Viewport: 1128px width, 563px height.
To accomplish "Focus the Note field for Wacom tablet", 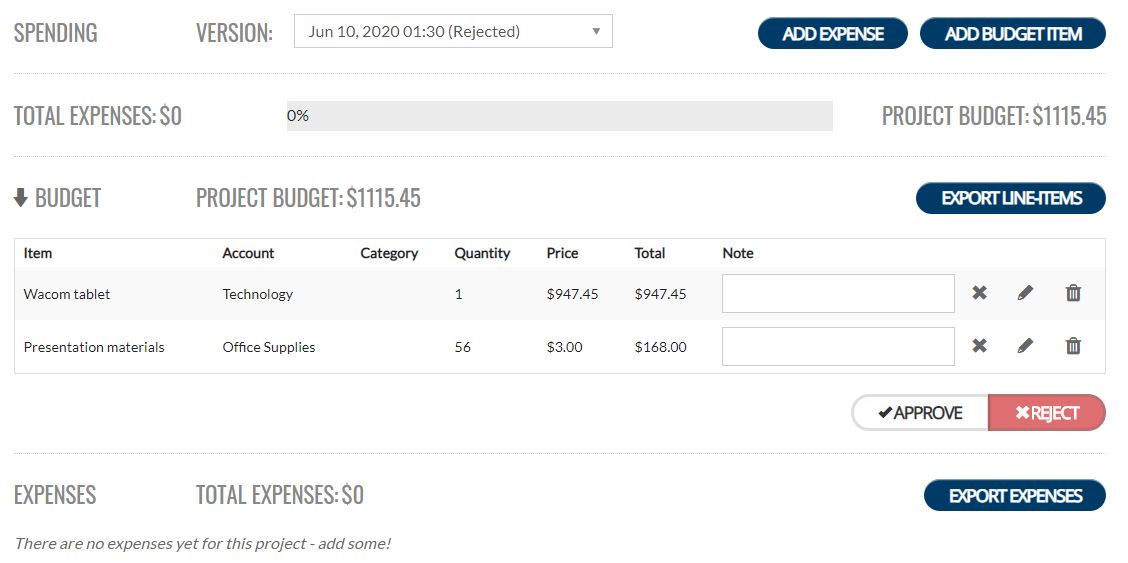I will click(x=838, y=293).
